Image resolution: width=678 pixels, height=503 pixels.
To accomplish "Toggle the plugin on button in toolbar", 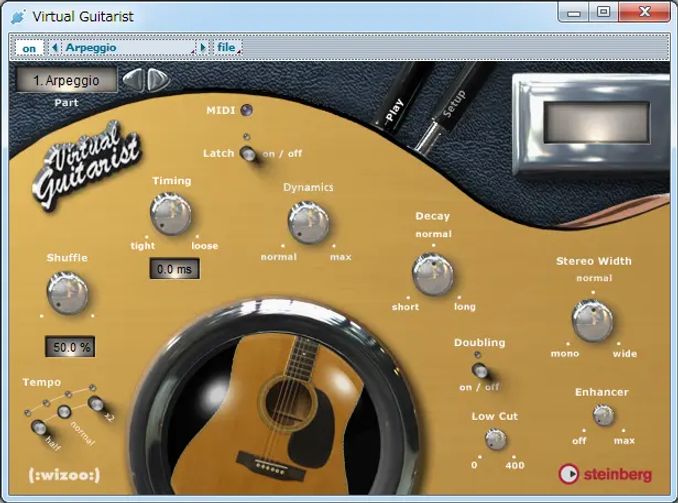I will pyautogui.click(x=29, y=47).
